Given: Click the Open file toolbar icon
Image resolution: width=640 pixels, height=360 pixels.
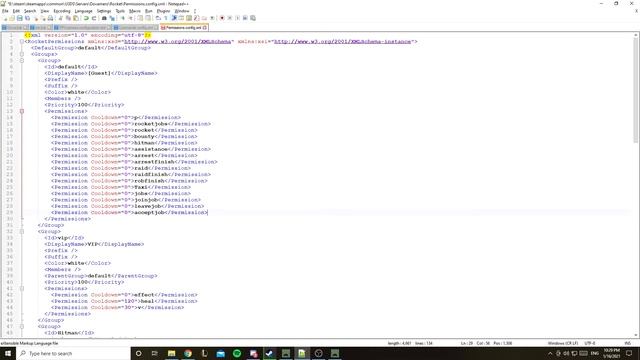Looking at the screenshot, I should pyautogui.click(x=11, y=18).
